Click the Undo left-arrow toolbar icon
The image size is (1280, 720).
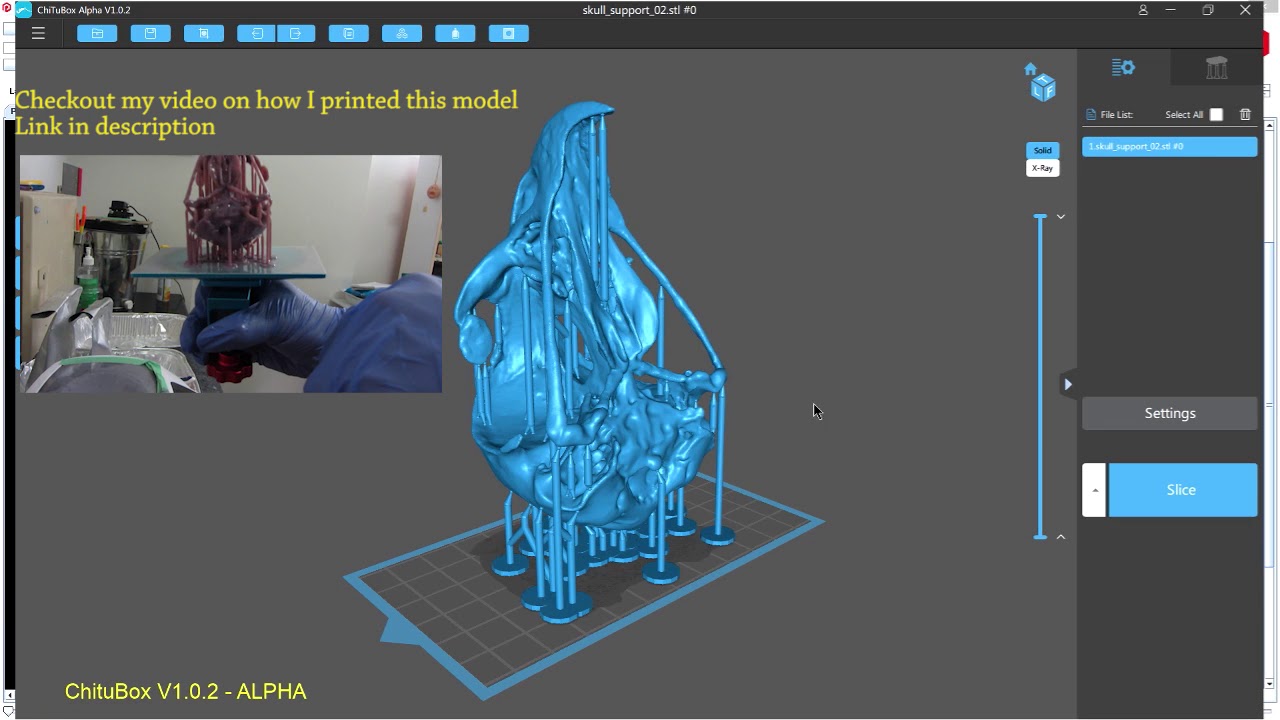[x=257, y=33]
